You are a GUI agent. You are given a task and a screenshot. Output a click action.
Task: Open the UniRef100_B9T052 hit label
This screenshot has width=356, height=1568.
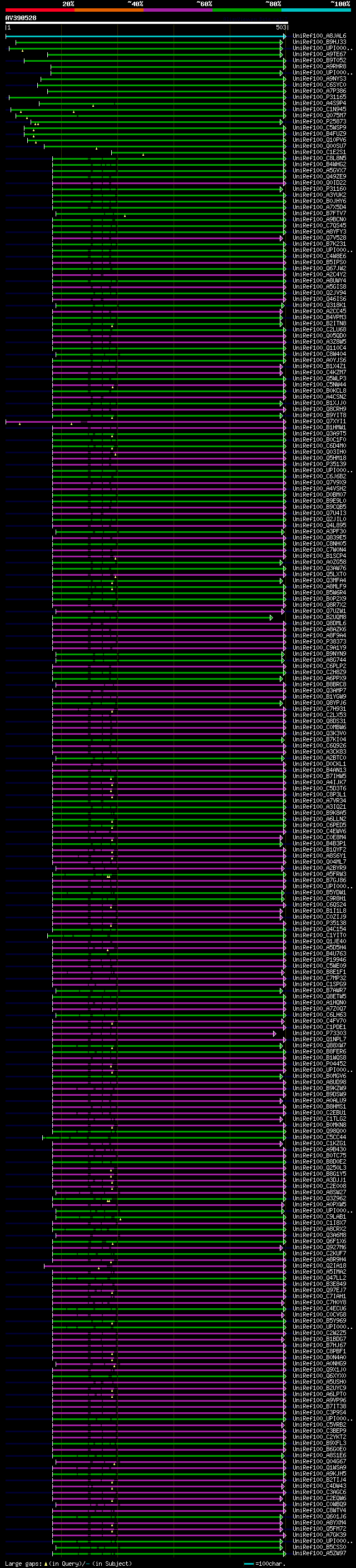pos(319,60)
